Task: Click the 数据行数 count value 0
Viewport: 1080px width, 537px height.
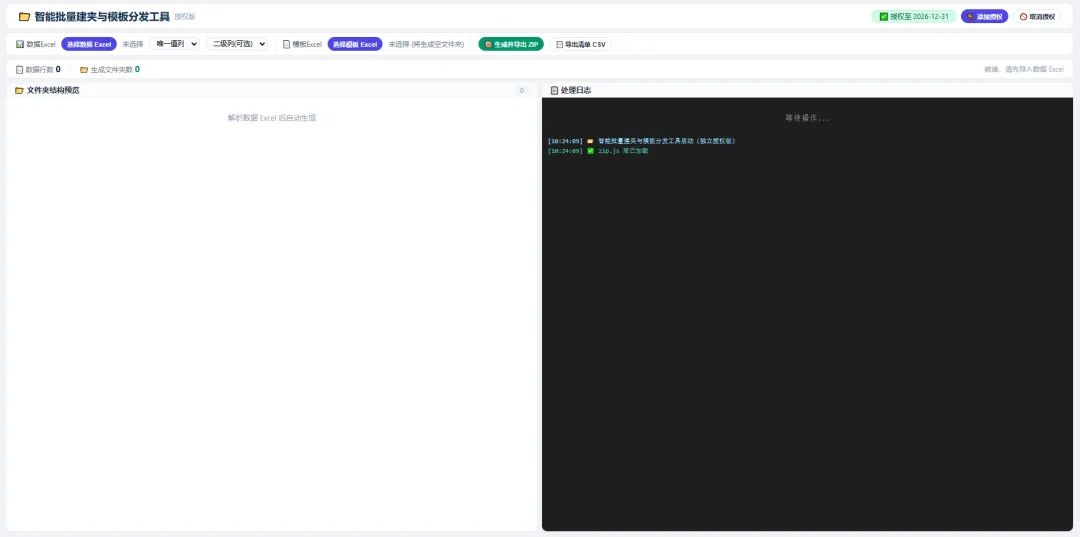Action: (58, 70)
